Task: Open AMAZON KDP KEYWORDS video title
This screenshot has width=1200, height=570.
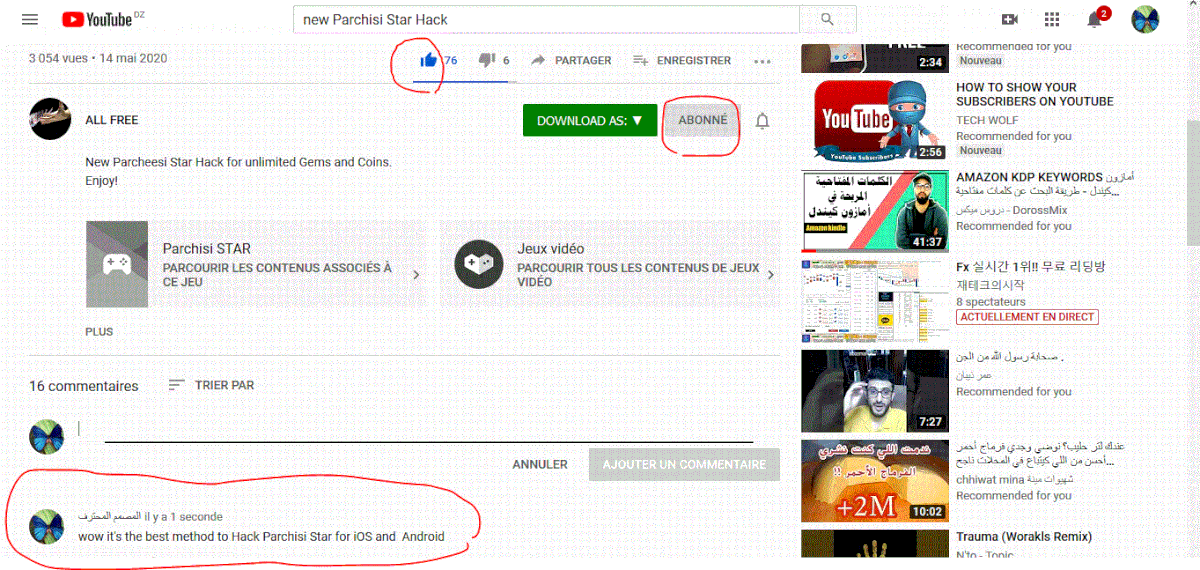Action: point(1045,184)
